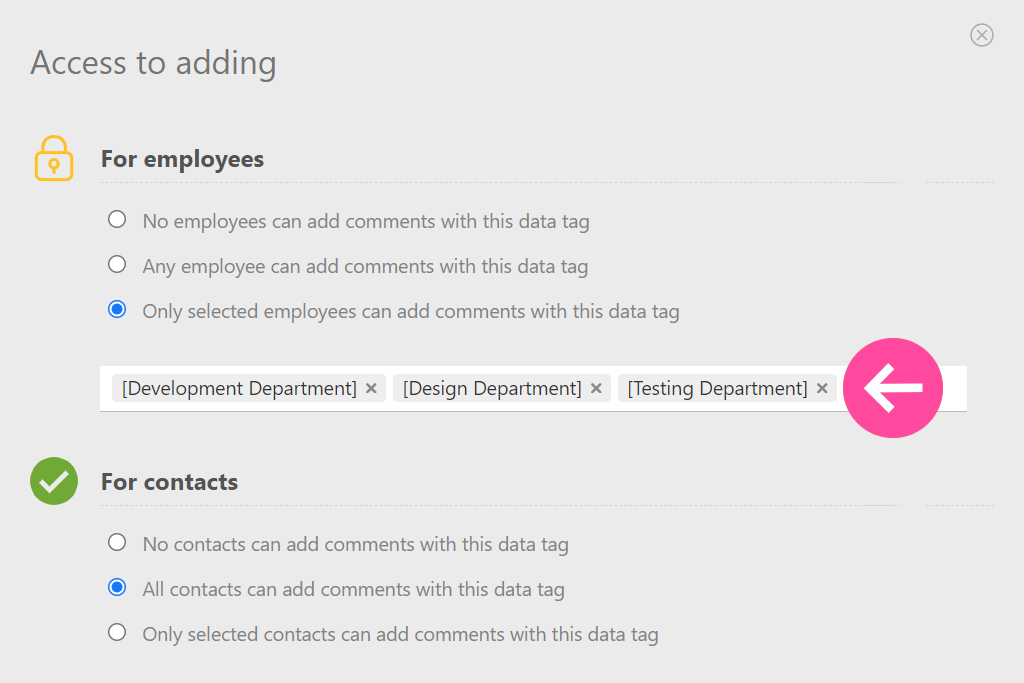Viewport: 1024px width, 683px height.
Task: Remove the Development Department tag
Action: pyautogui.click(x=371, y=389)
